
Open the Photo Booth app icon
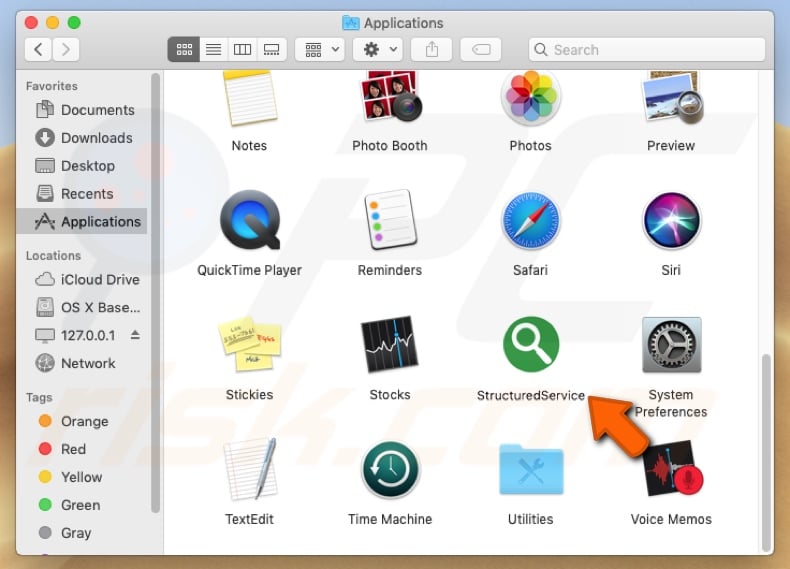coord(390,96)
